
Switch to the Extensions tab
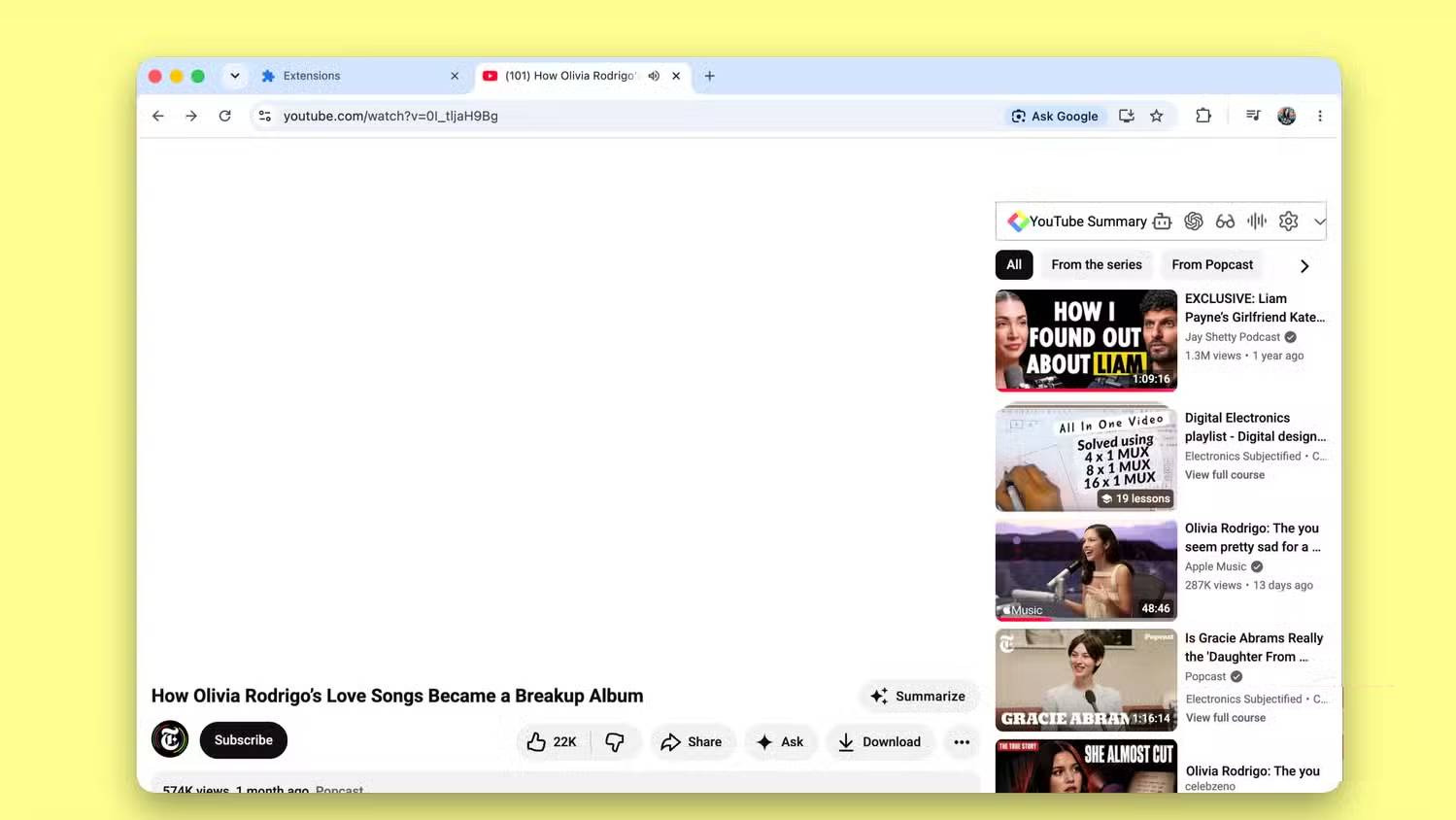tap(359, 76)
